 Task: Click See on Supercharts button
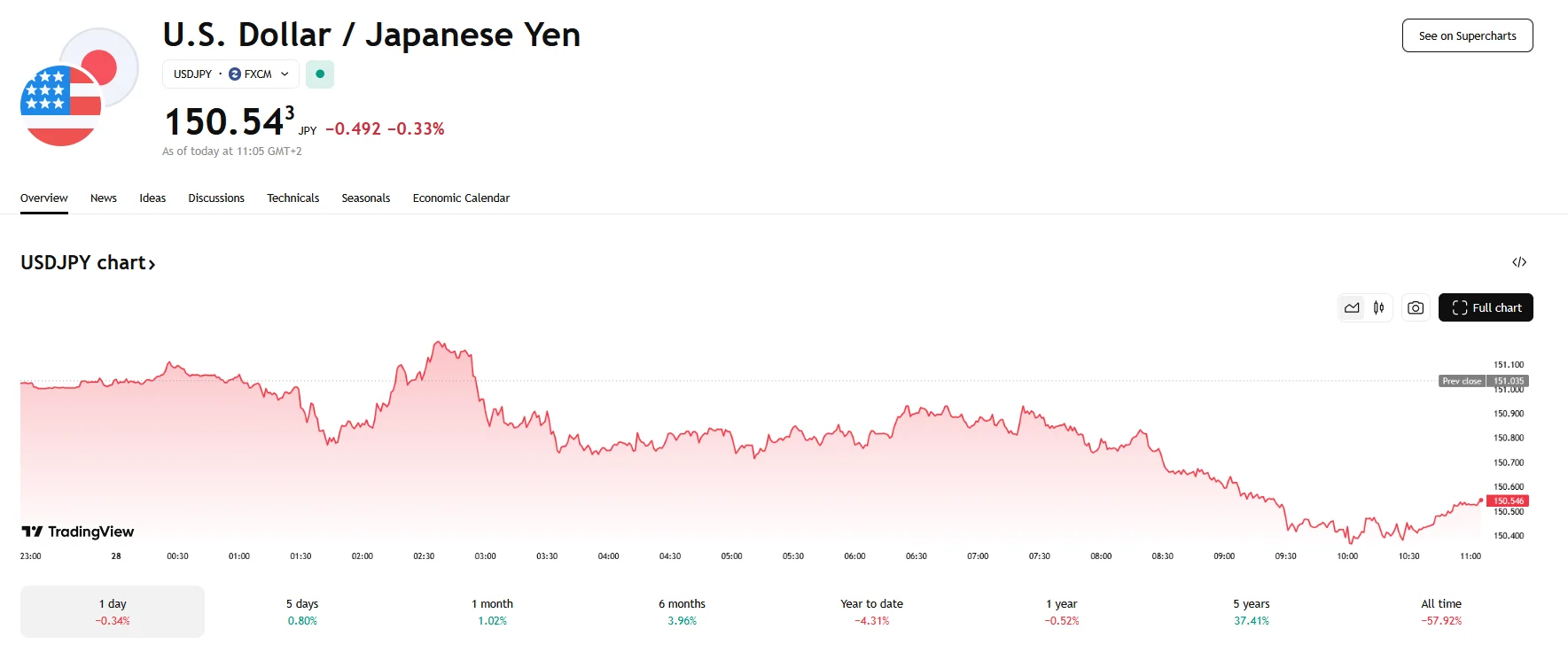point(1467,35)
